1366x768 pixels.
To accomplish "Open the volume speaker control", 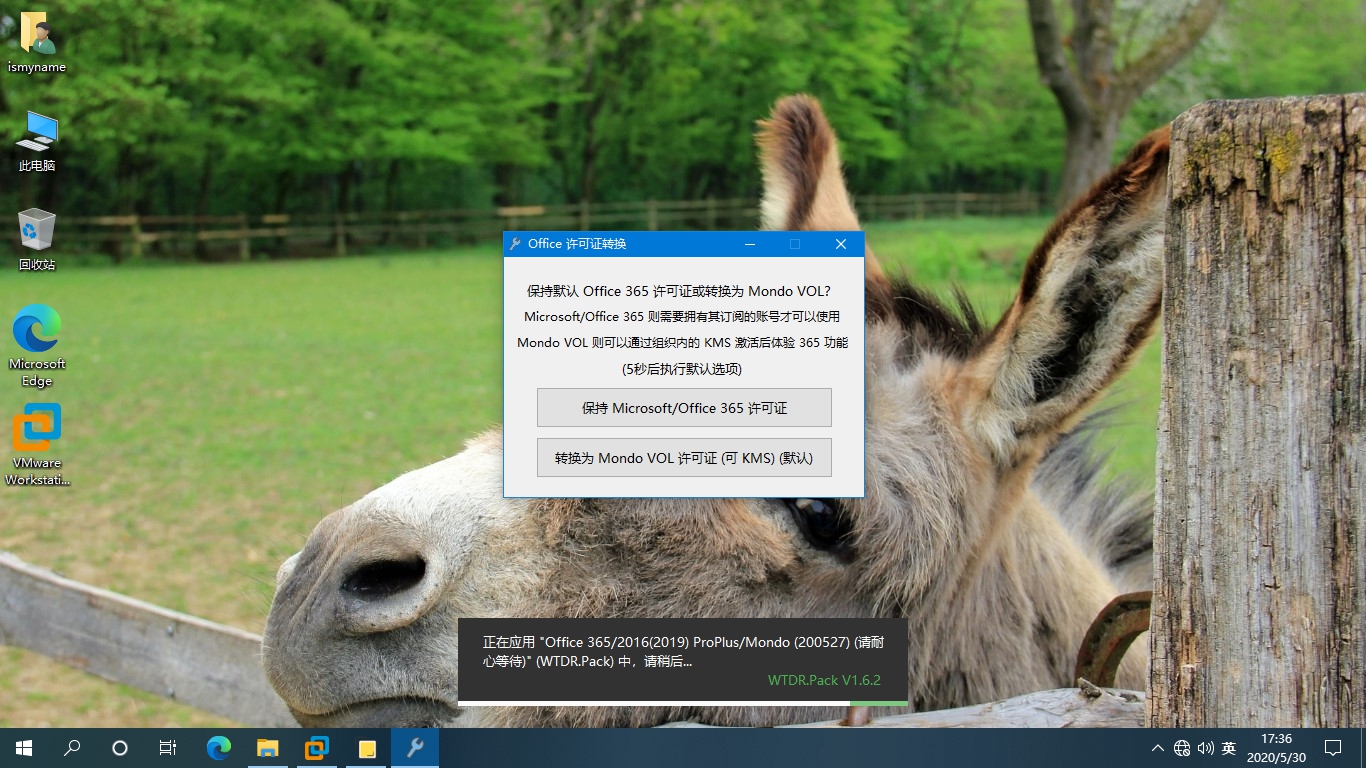I will click(1205, 748).
